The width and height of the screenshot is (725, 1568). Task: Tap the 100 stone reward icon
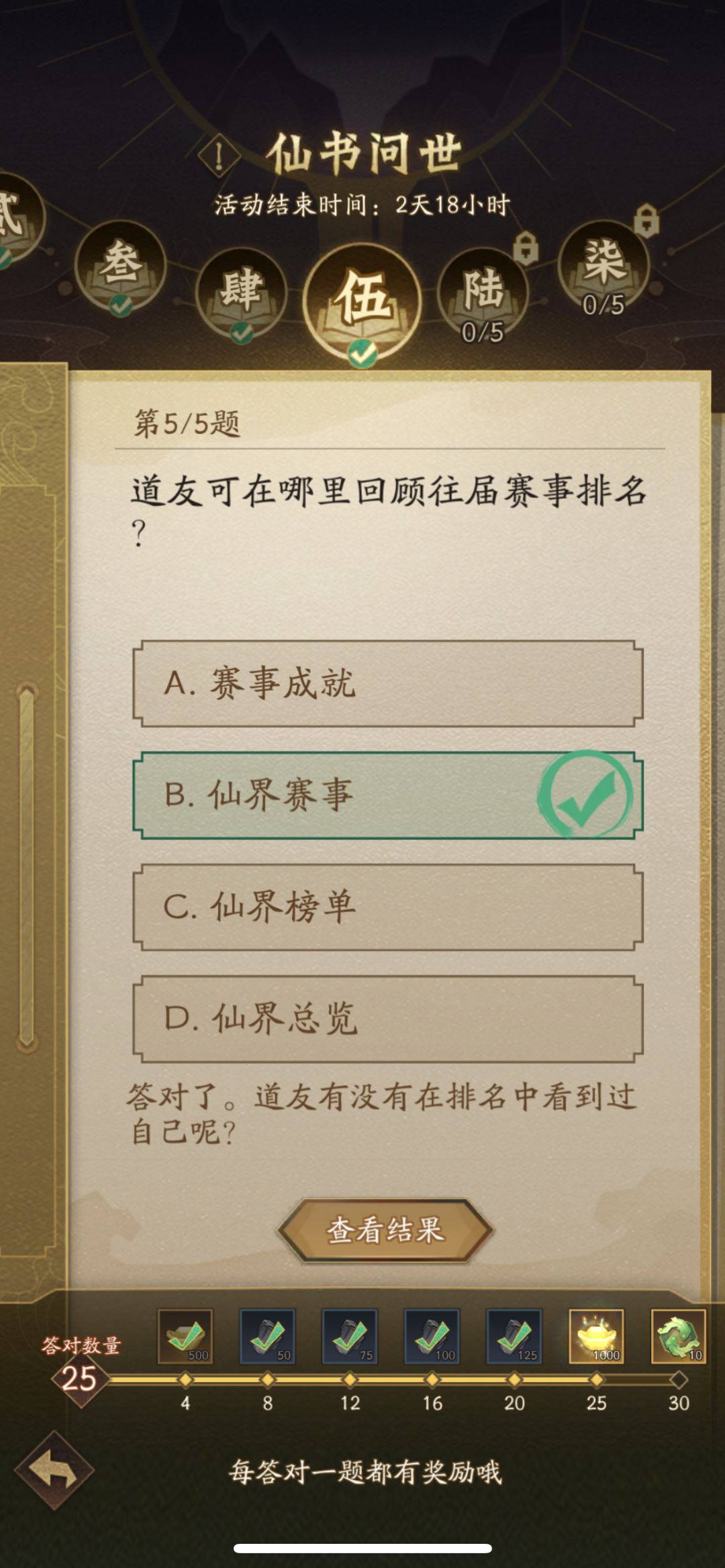tap(432, 1336)
